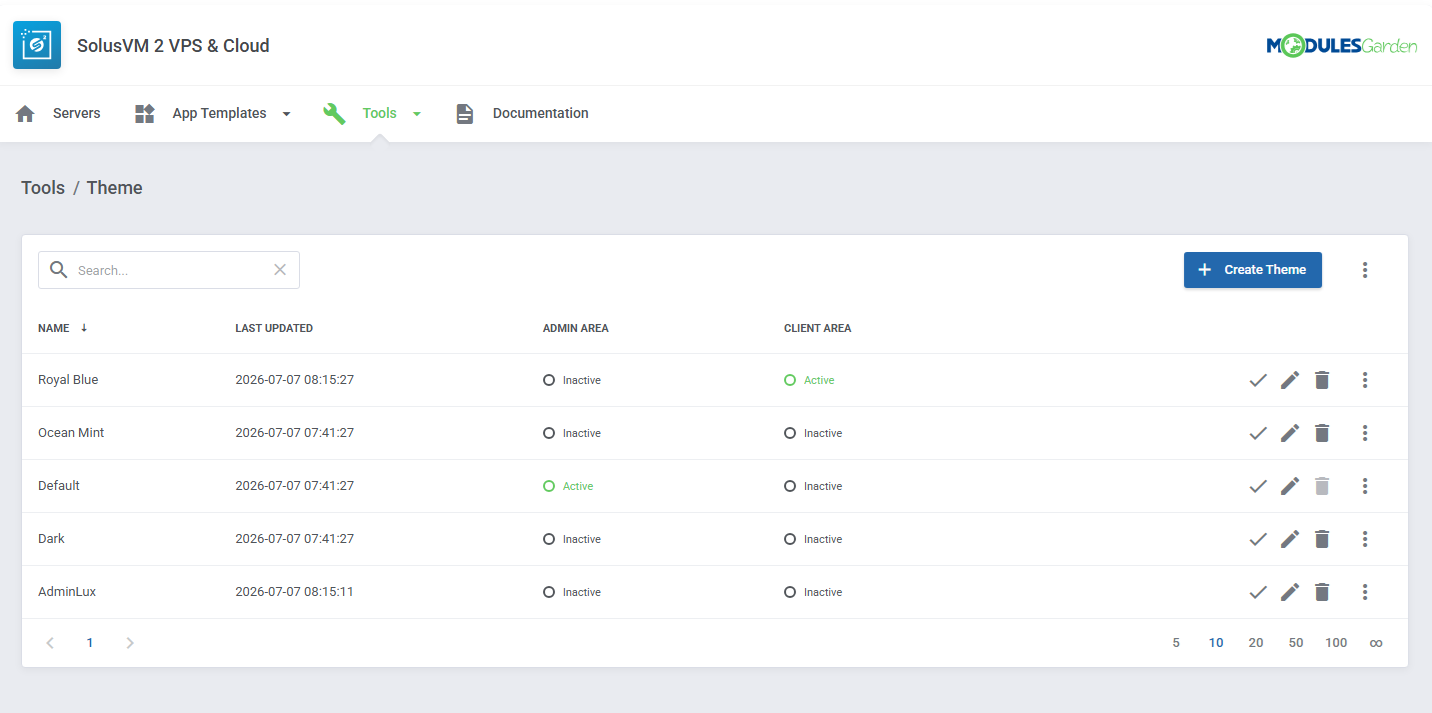
Task: Click the ModulesGarden logo
Action: [1341, 45]
